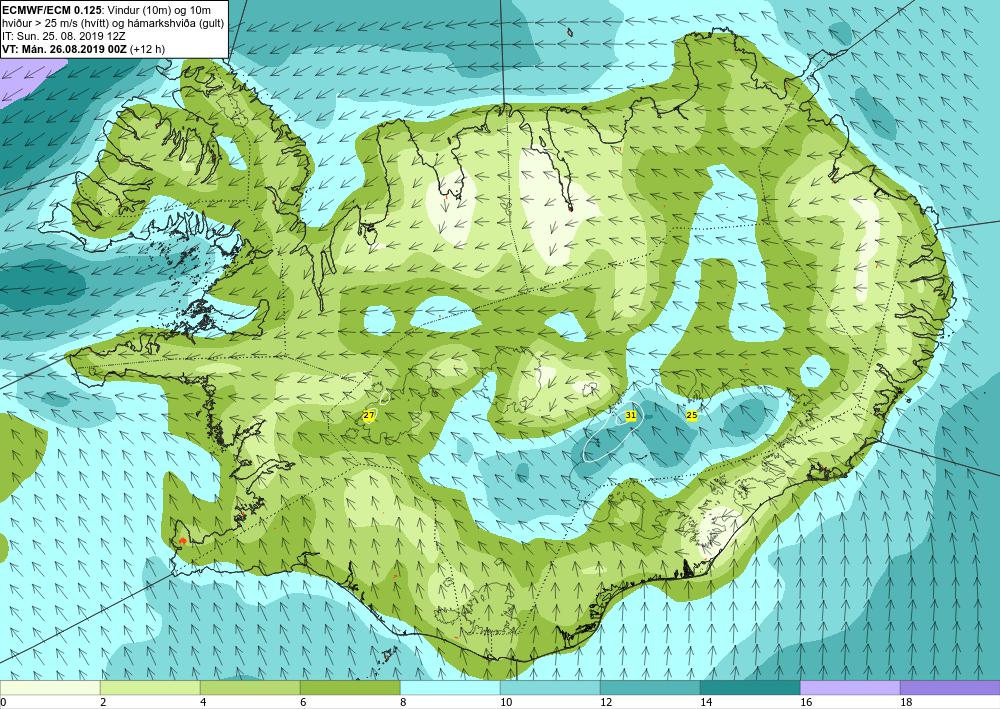The image size is (1000, 709).
Task: Select the dark green 6–8 legend swatch
Action: pos(350,687)
